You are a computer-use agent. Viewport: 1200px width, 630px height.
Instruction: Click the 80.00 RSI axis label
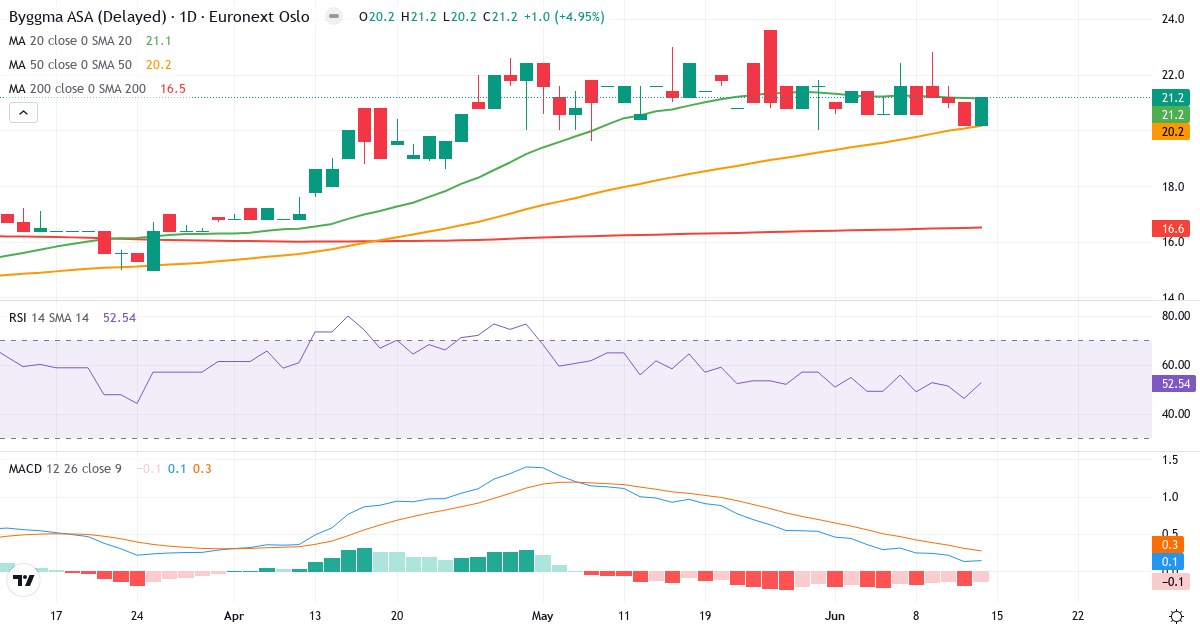click(x=1176, y=316)
